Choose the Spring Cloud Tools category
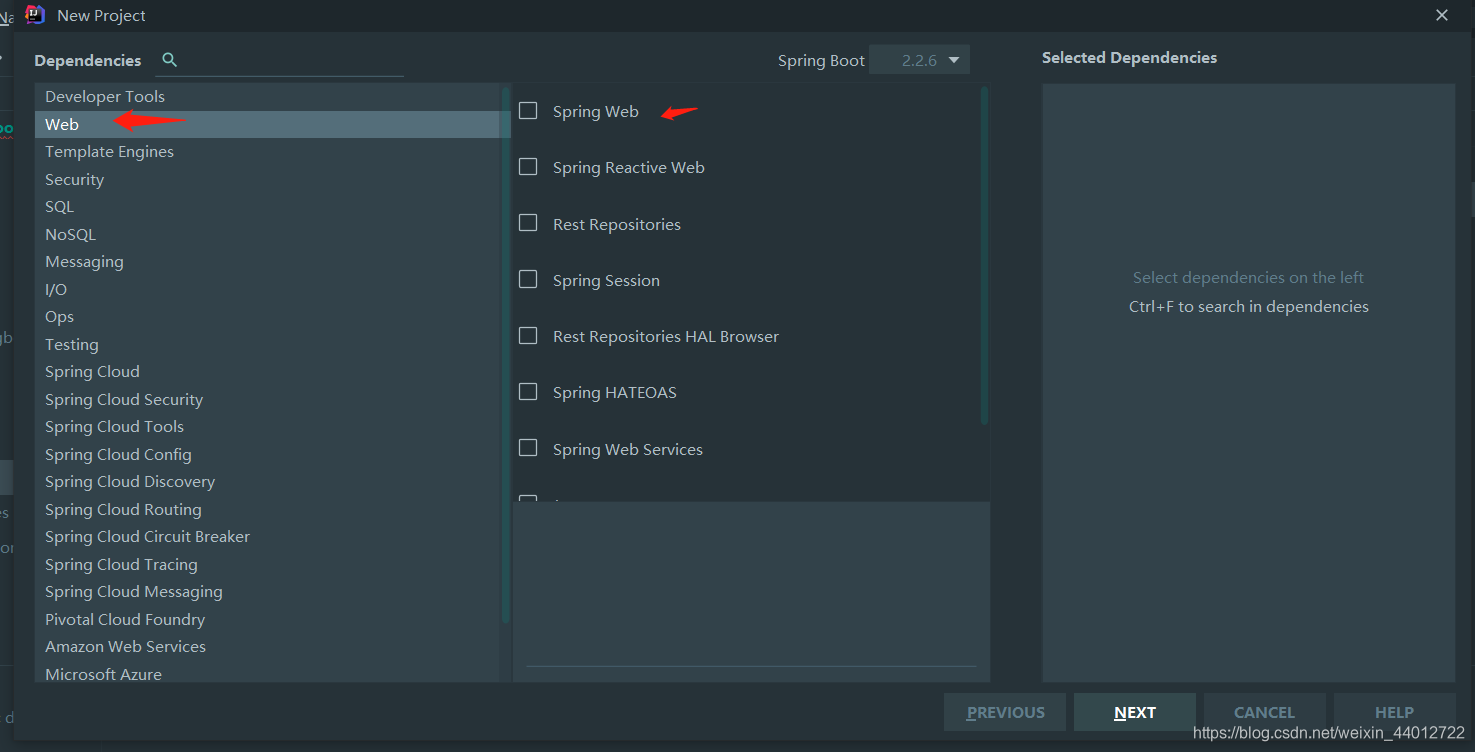 tap(268, 427)
